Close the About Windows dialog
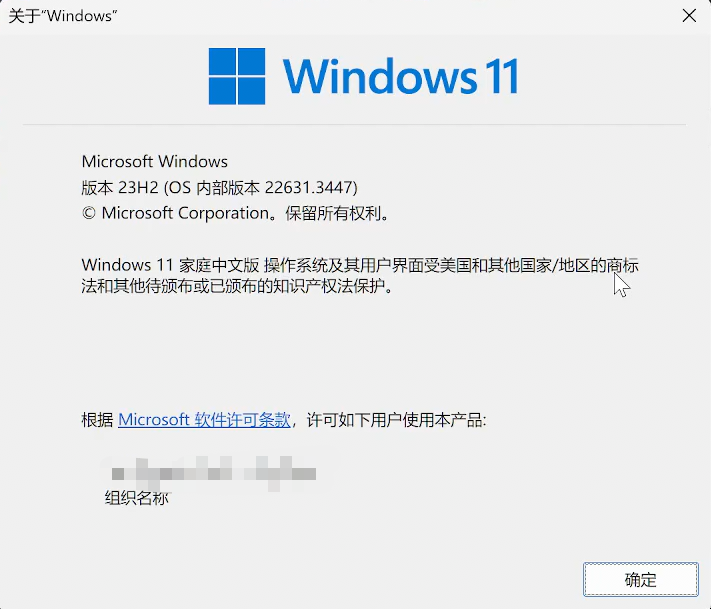 [689, 16]
